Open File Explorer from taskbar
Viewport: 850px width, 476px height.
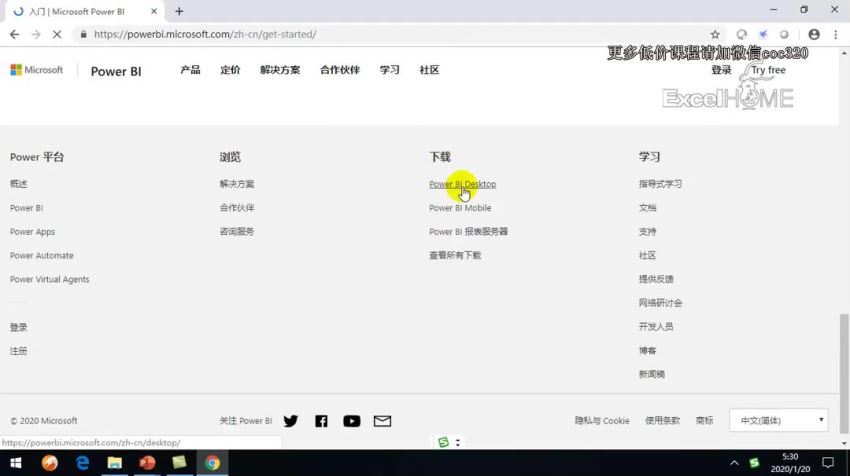tap(114, 463)
